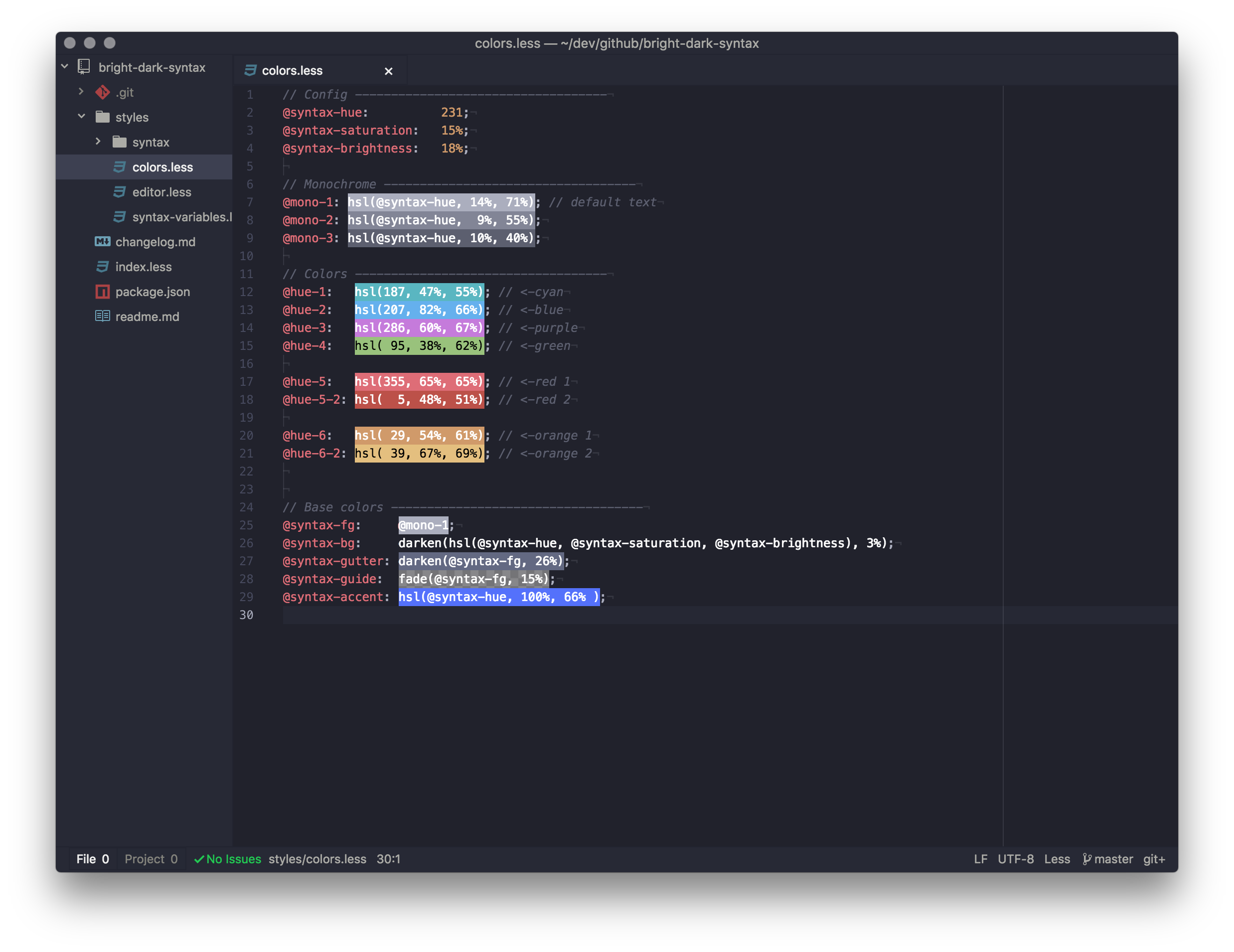Click the package.json npm icon

(102, 292)
